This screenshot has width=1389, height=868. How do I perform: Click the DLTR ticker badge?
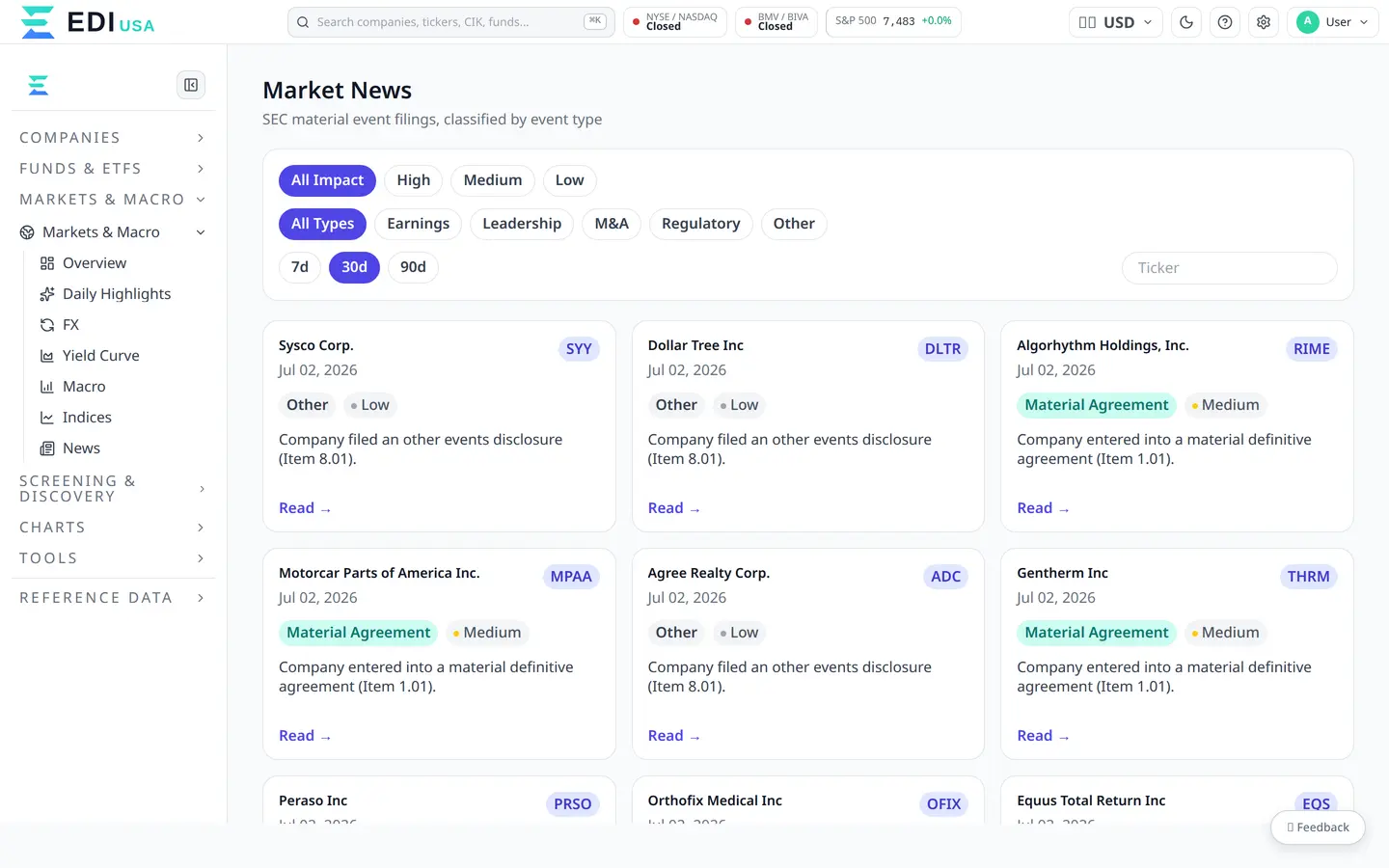(x=942, y=349)
